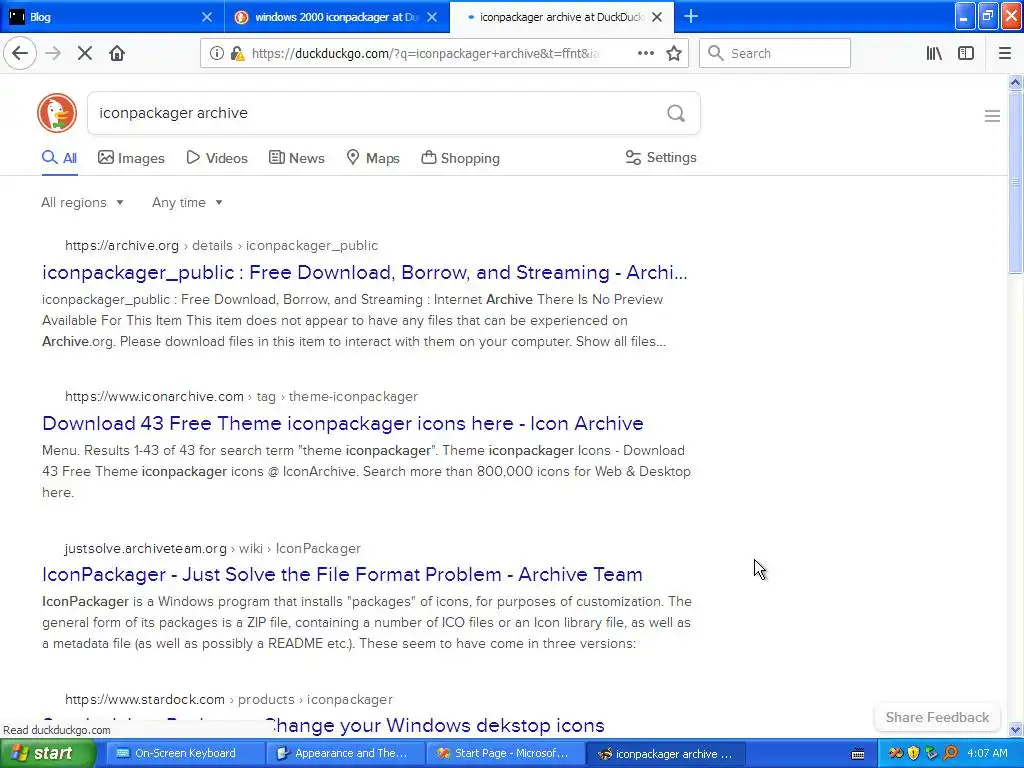Open the Windows start menu

(48, 753)
